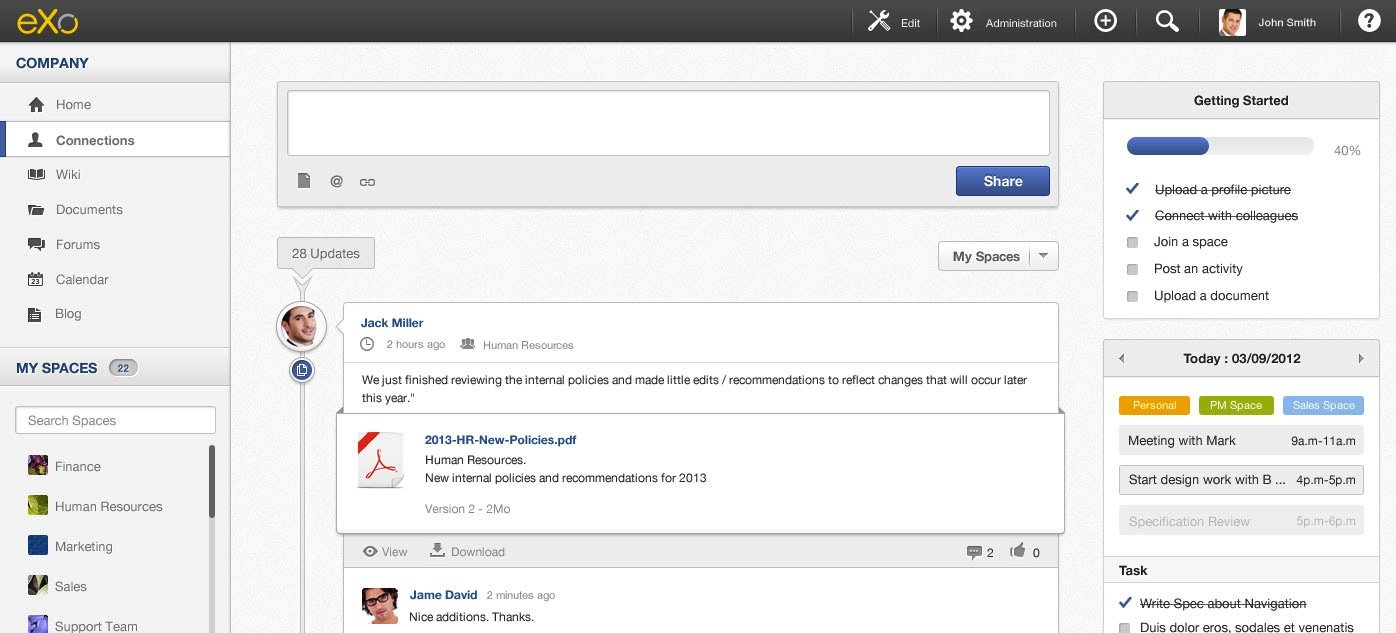Click the @ mention icon in composer

pos(336,181)
